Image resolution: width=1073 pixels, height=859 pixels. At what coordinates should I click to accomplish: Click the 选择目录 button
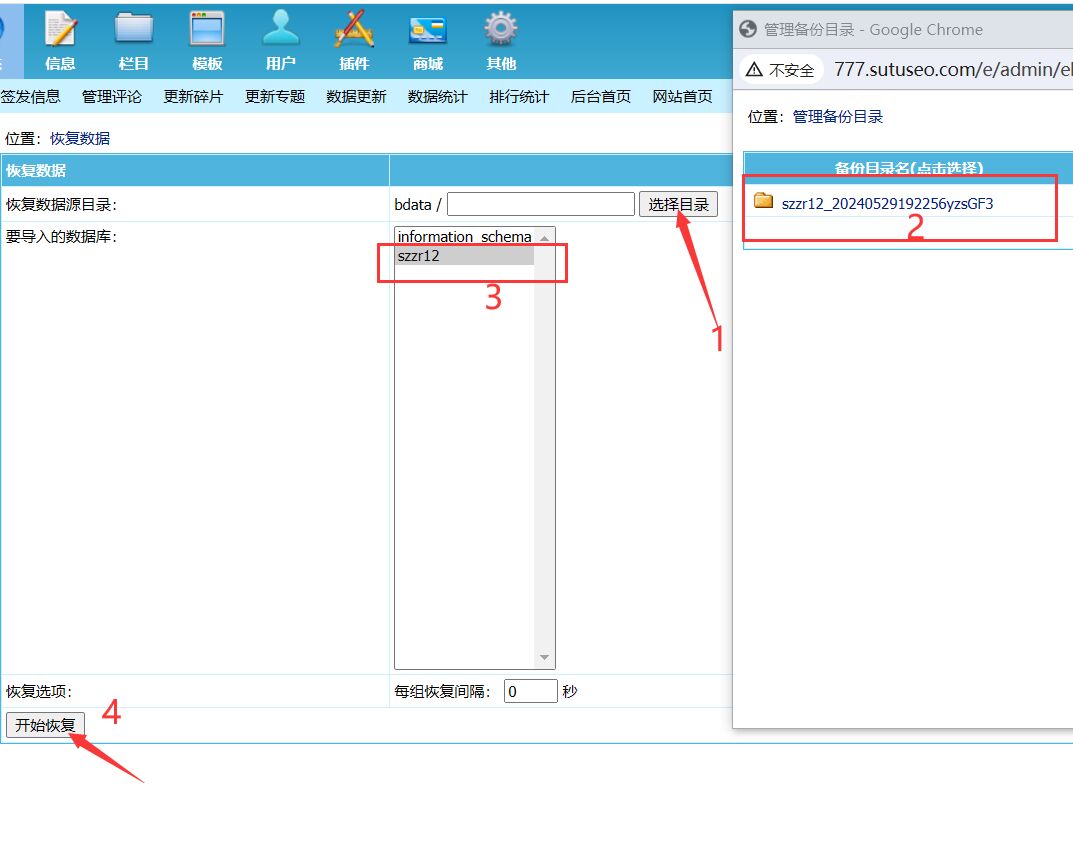678,205
